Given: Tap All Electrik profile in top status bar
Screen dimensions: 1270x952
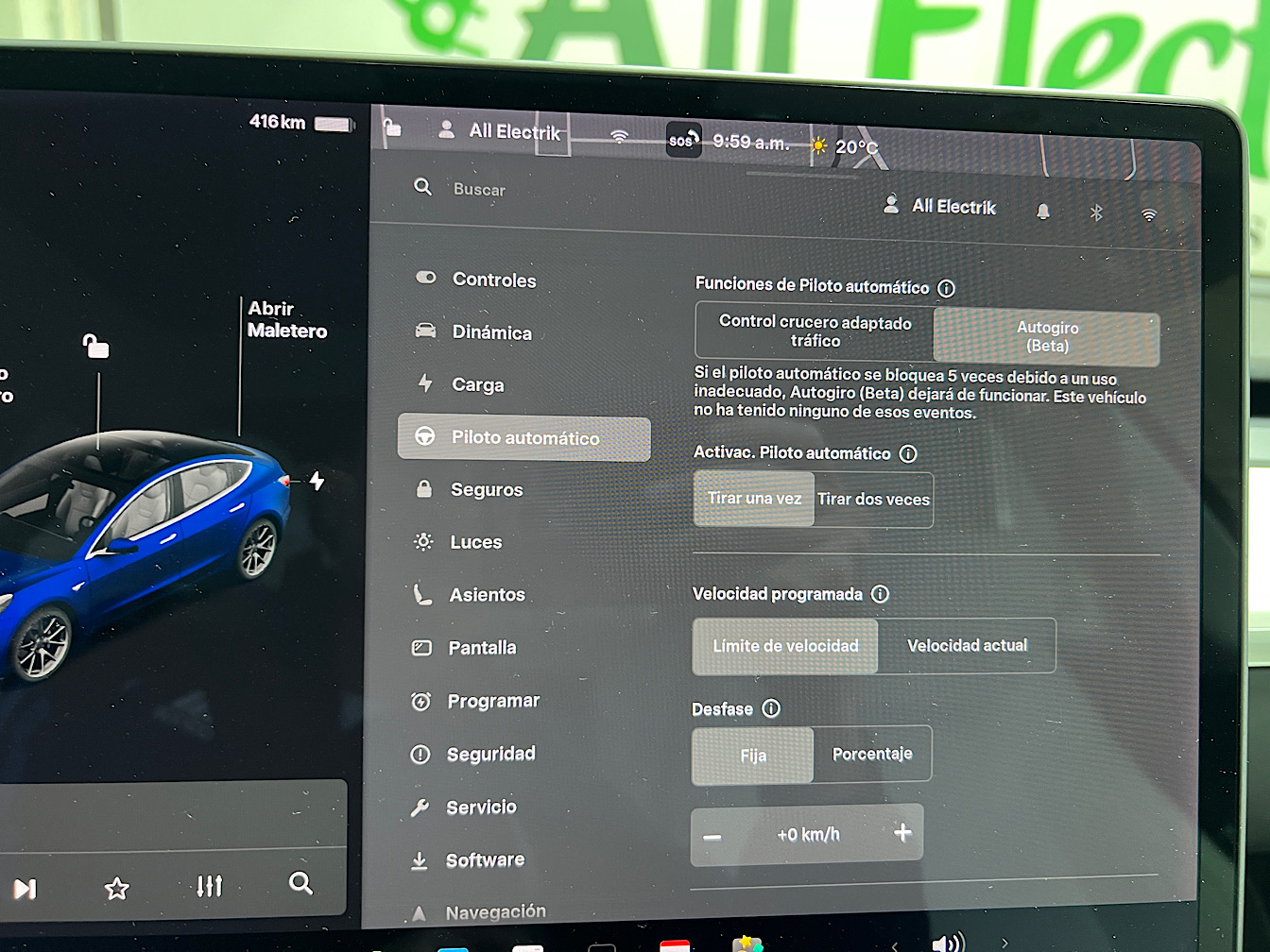Looking at the screenshot, I should (x=501, y=131).
